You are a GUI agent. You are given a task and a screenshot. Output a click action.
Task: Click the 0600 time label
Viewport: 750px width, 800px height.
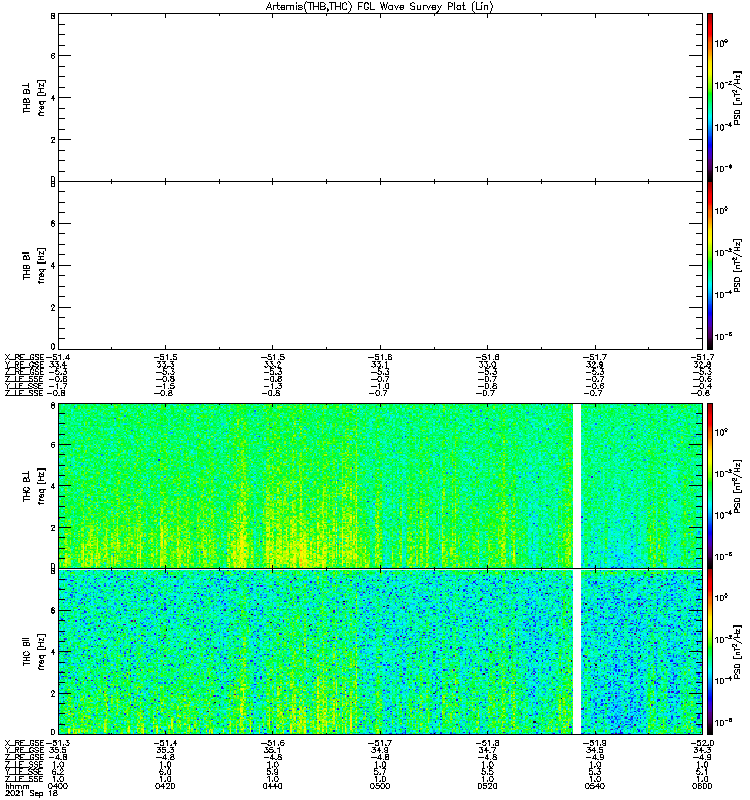702,786
